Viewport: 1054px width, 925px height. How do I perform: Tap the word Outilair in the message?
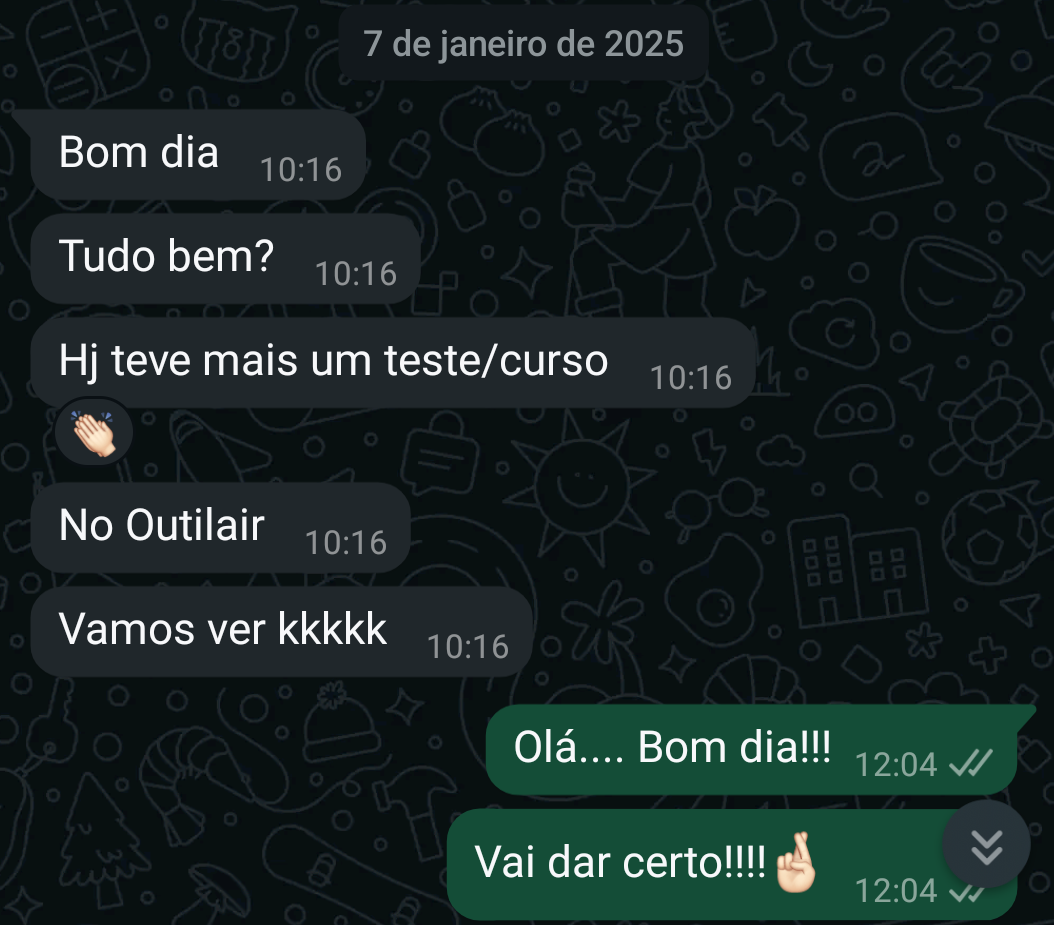tap(195, 525)
